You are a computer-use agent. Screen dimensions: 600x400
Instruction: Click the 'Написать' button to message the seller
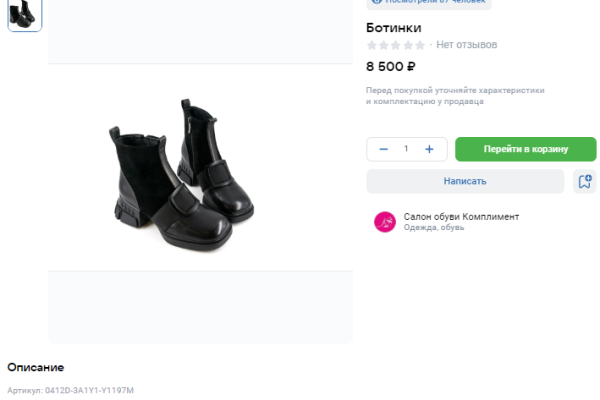pyautogui.click(x=465, y=181)
